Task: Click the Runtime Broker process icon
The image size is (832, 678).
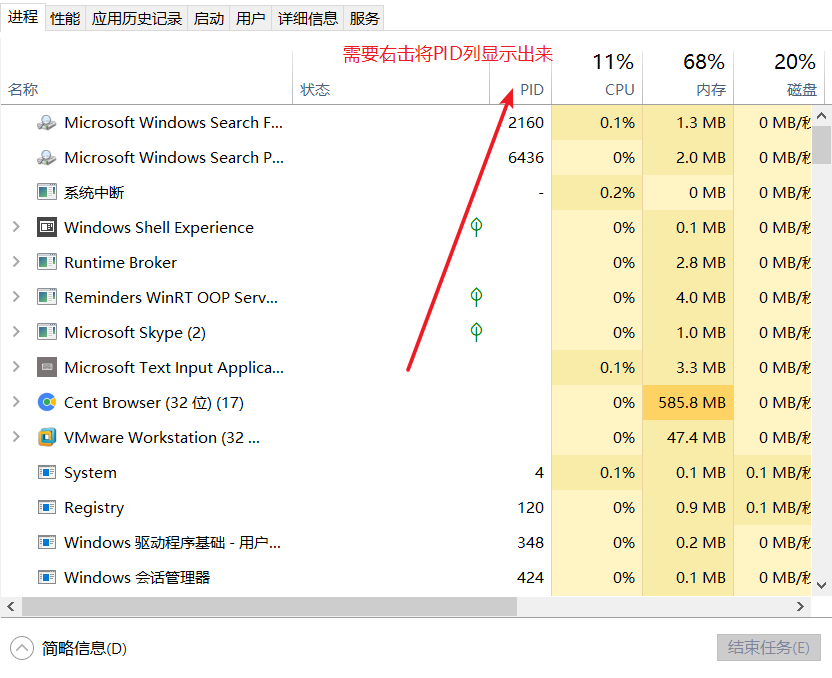Action: point(47,262)
